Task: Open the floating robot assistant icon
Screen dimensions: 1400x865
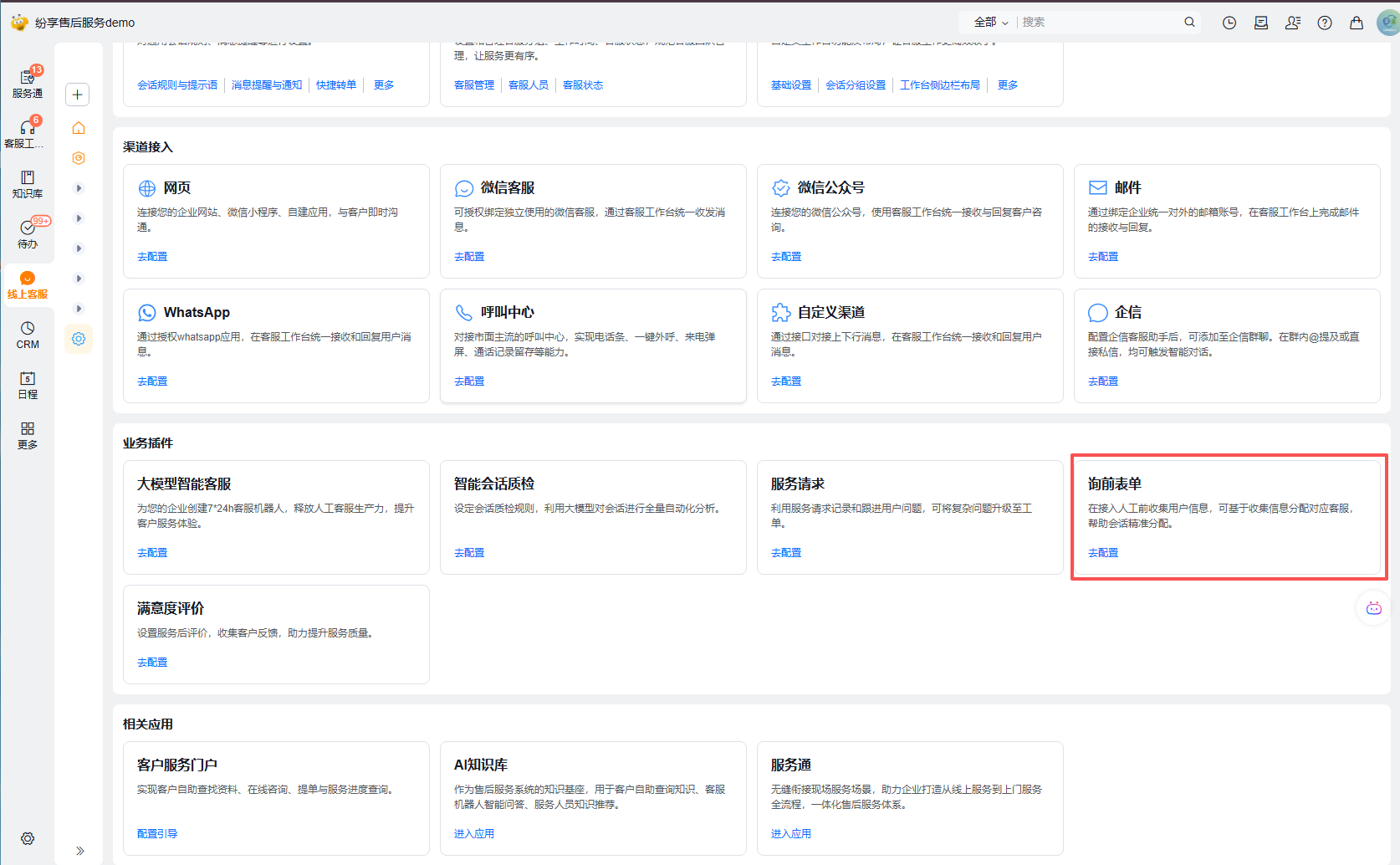Action: coord(1374,608)
